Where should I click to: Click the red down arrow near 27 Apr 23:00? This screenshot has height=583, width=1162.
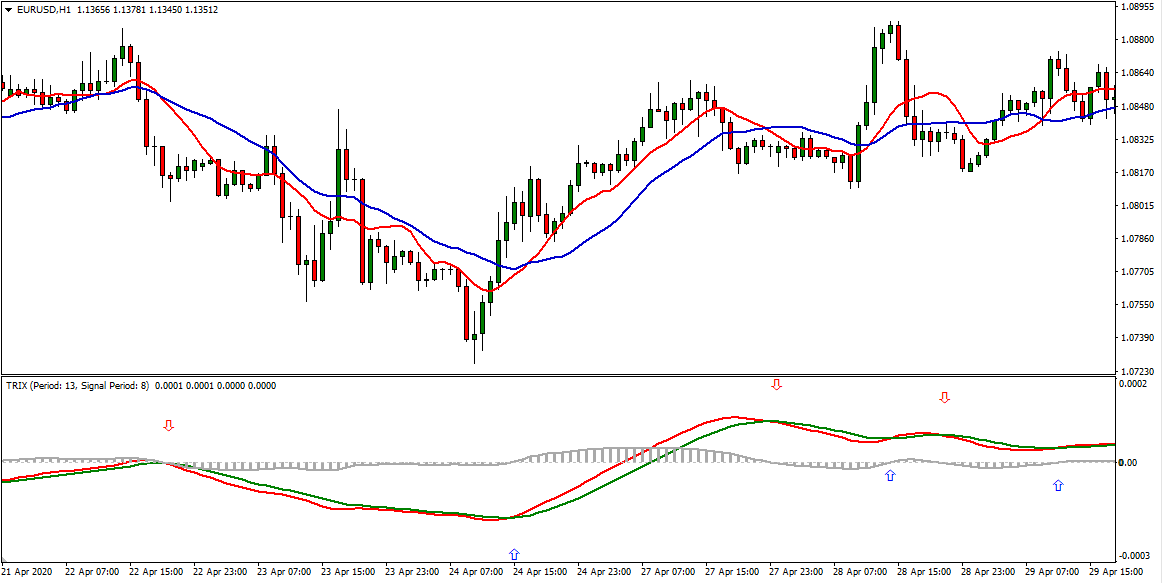(778, 384)
